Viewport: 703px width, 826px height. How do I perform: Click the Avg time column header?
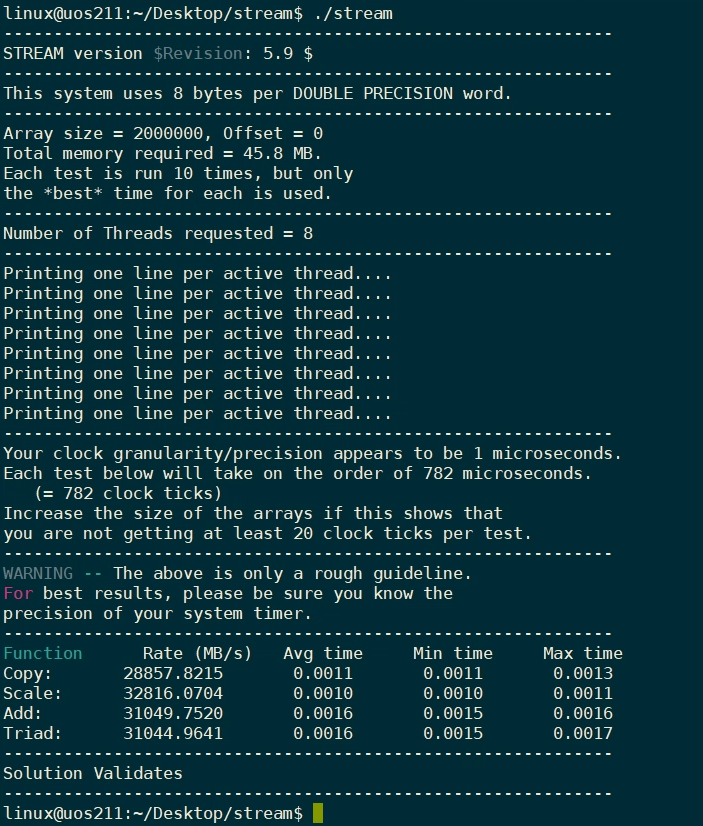323,653
